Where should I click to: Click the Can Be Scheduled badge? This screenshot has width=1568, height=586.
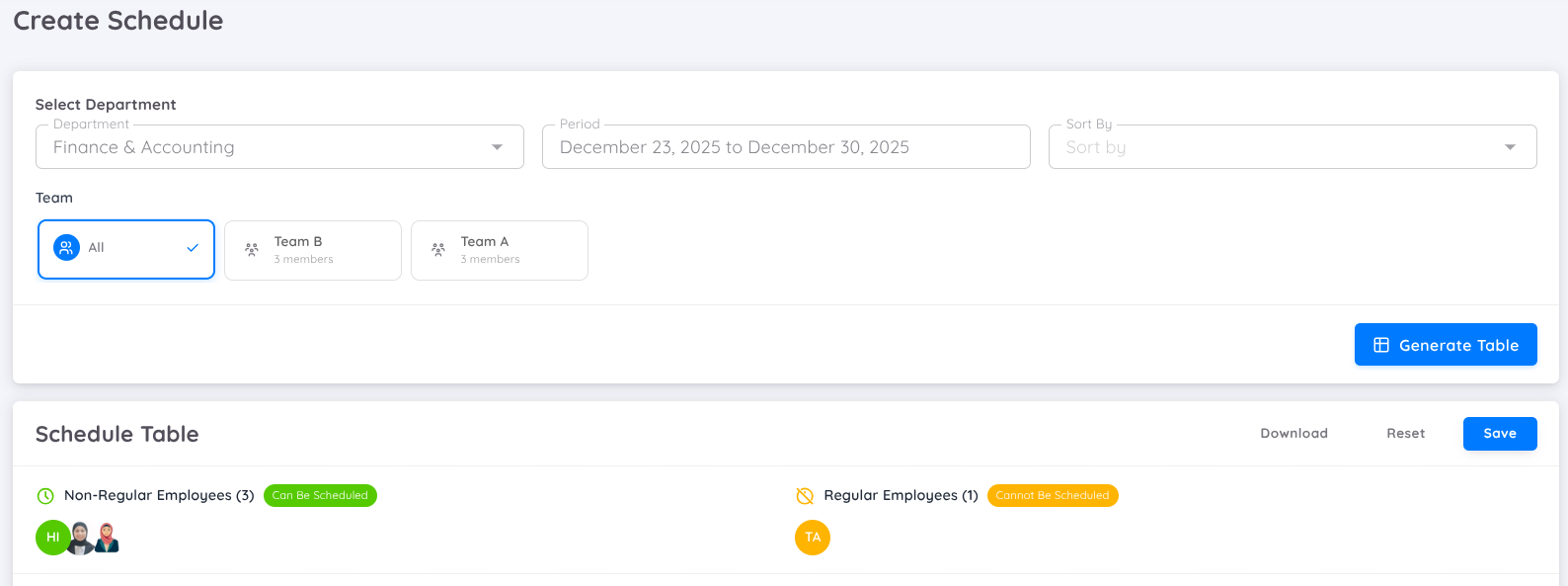(x=320, y=496)
